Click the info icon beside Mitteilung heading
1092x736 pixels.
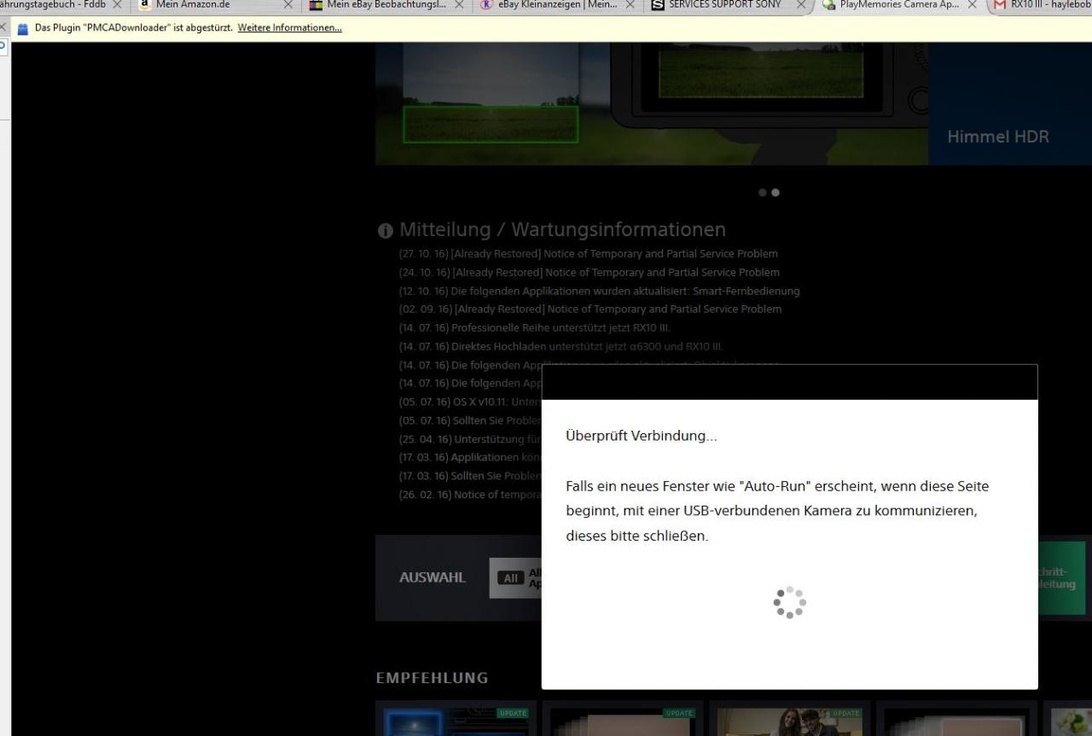[385, 231]
